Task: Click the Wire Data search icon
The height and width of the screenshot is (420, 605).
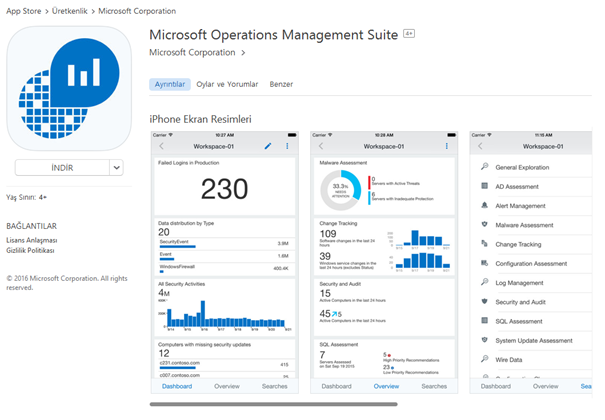Action: [485, 359]
